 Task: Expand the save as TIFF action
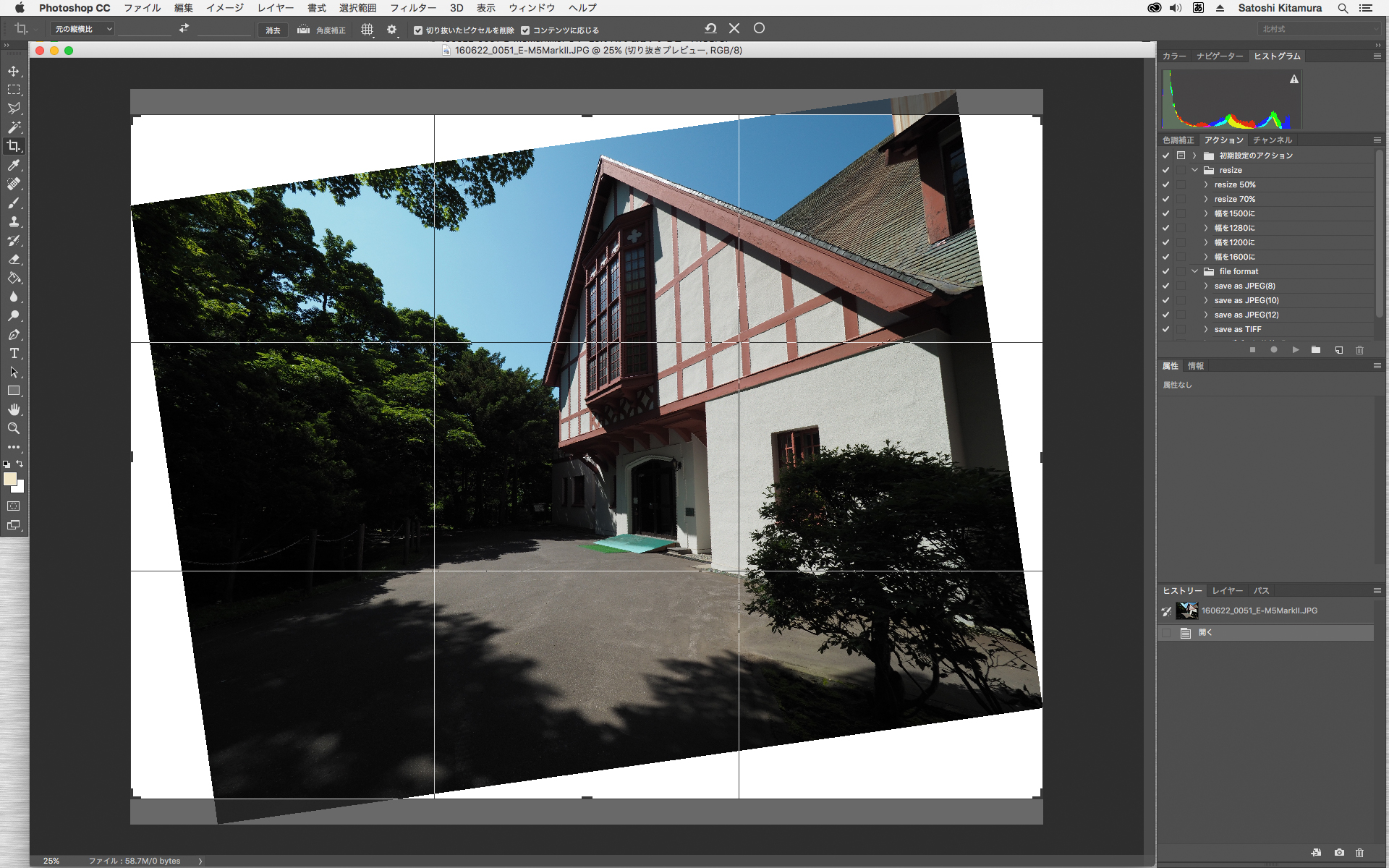coord(1206,329)
